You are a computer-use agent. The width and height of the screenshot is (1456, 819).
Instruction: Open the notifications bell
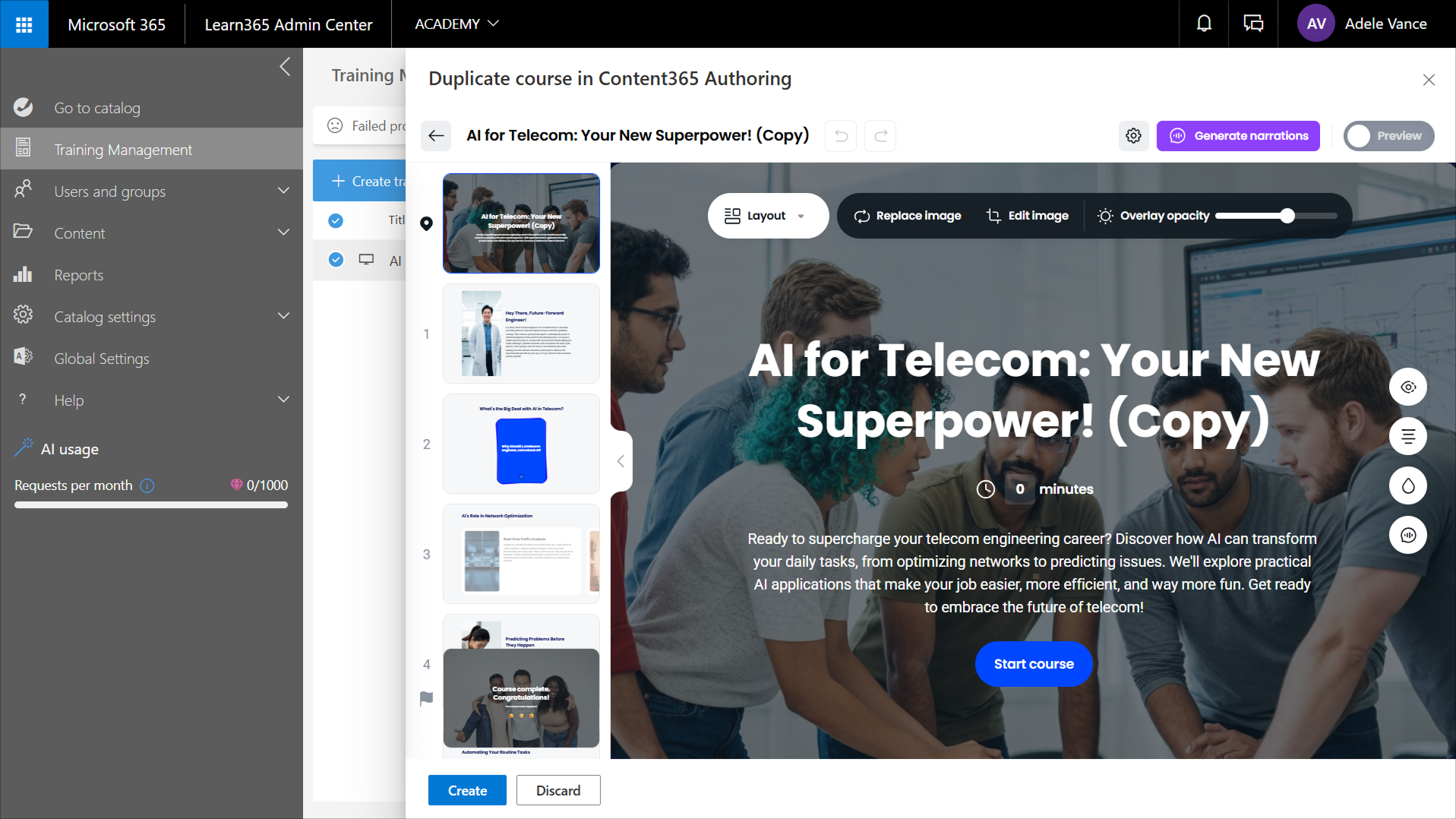coord(1204,24)
